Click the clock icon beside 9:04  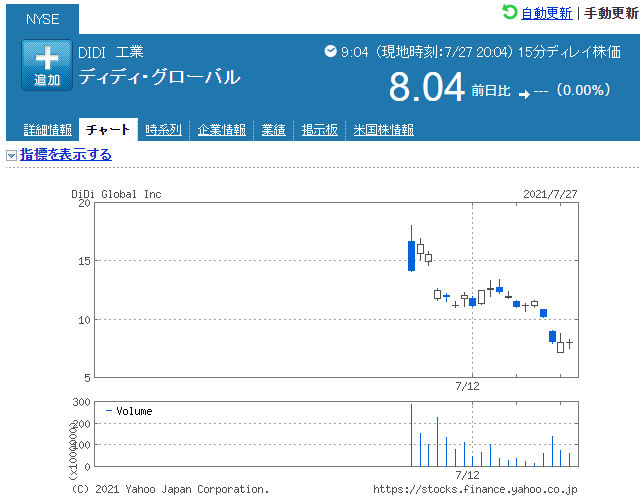tap(330, 51)
